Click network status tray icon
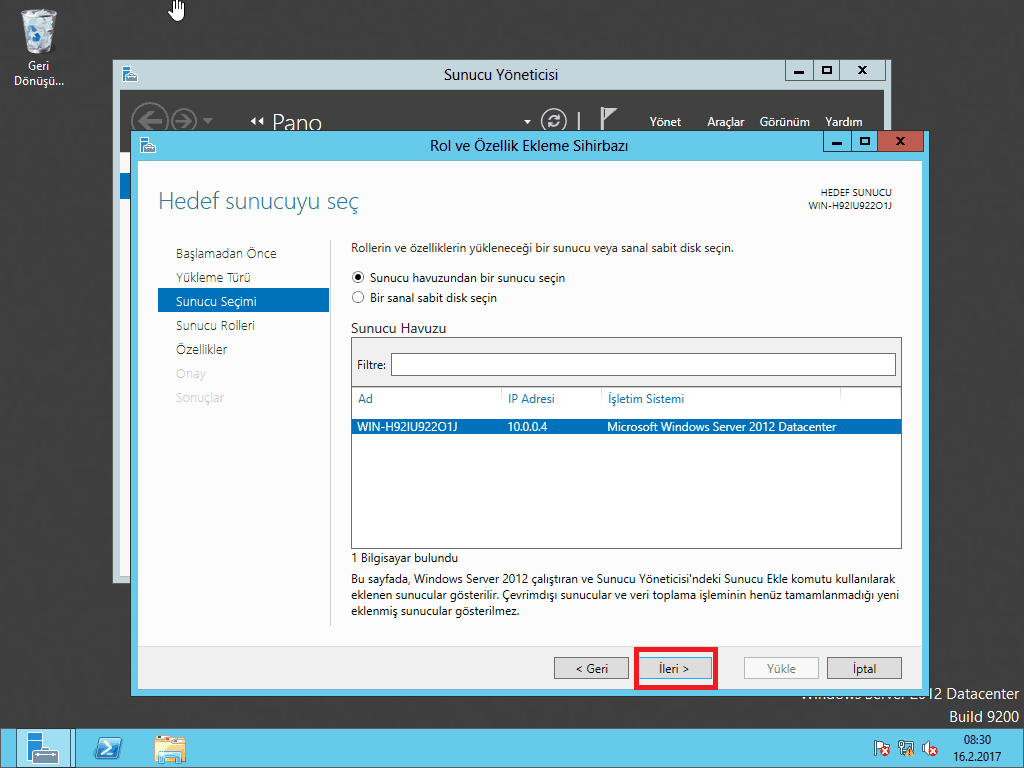Viewport: 1024px width, 768px height. pos(906,748)
